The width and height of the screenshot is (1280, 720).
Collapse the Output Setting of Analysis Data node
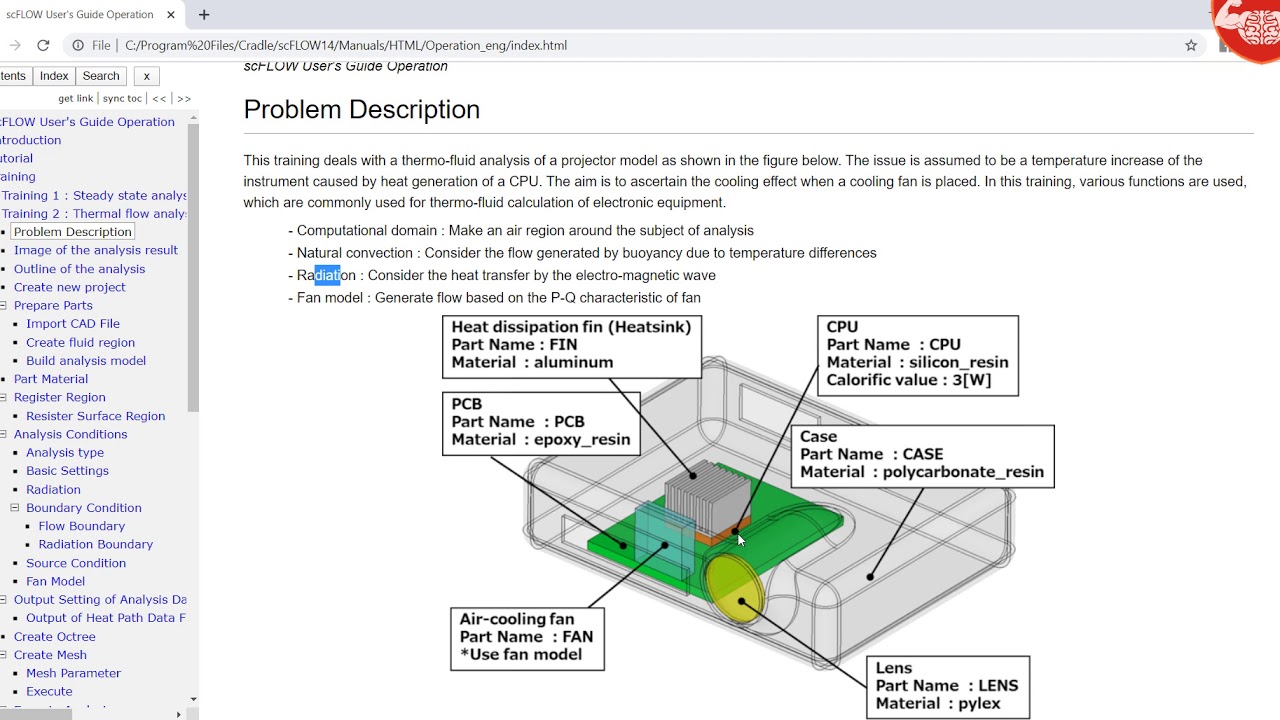pyautogui.click(x=4, y=600)
